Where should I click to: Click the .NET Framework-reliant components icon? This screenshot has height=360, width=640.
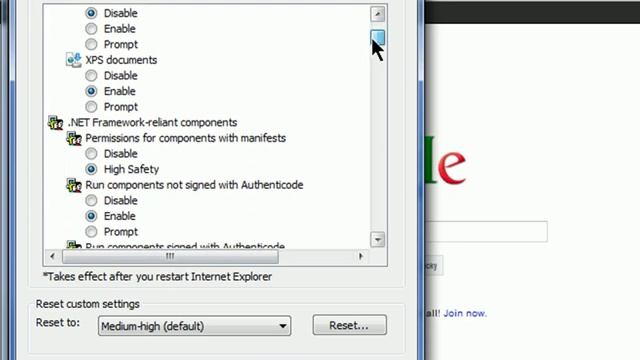(x=55, y=122)
